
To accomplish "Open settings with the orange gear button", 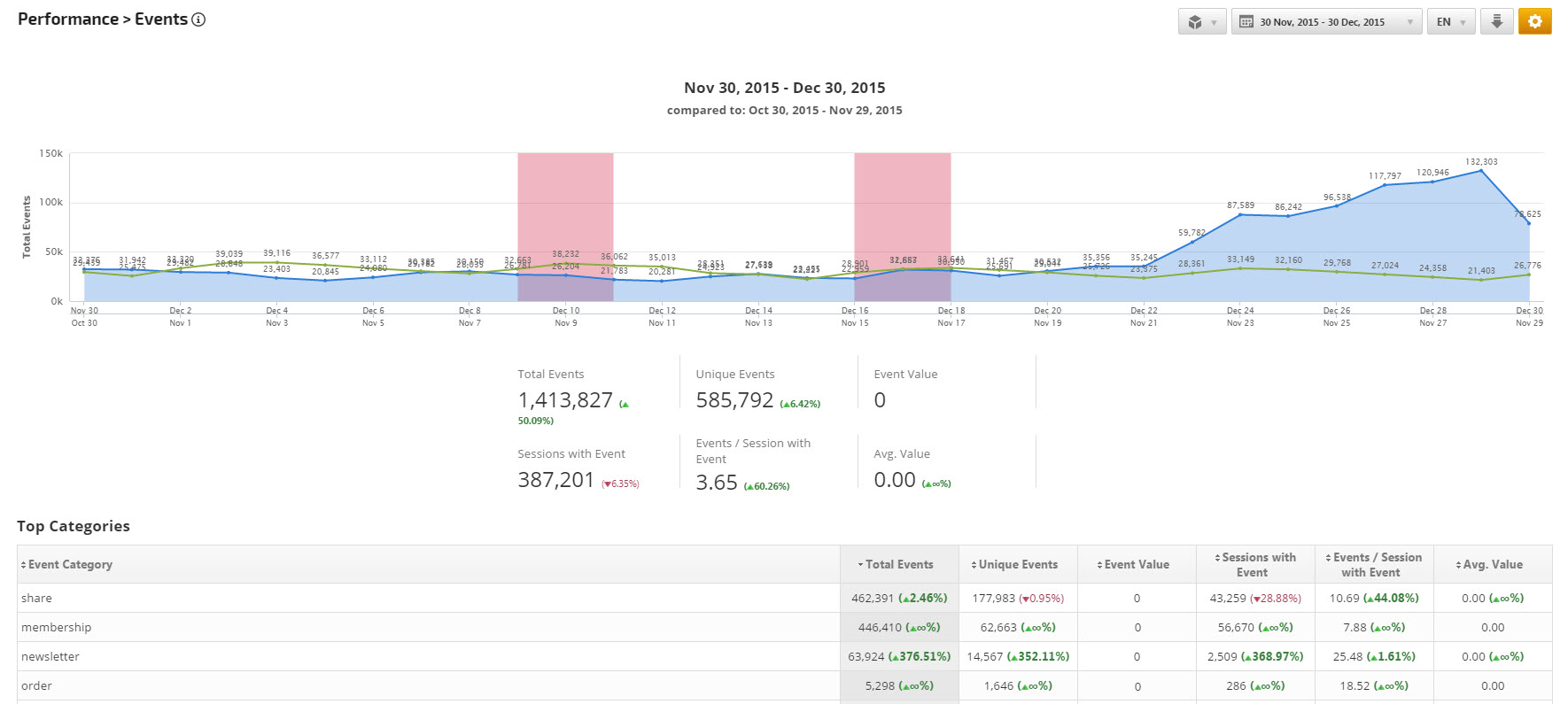I will pyautogui.click(x=1534, y=22).
